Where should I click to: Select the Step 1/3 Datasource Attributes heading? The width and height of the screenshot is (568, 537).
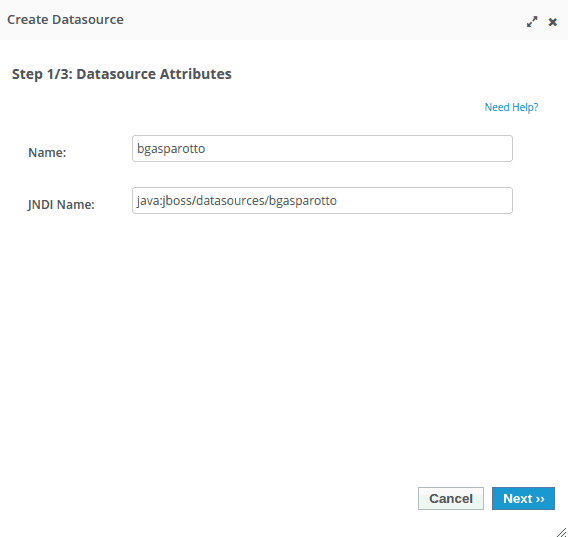point(122,74)
